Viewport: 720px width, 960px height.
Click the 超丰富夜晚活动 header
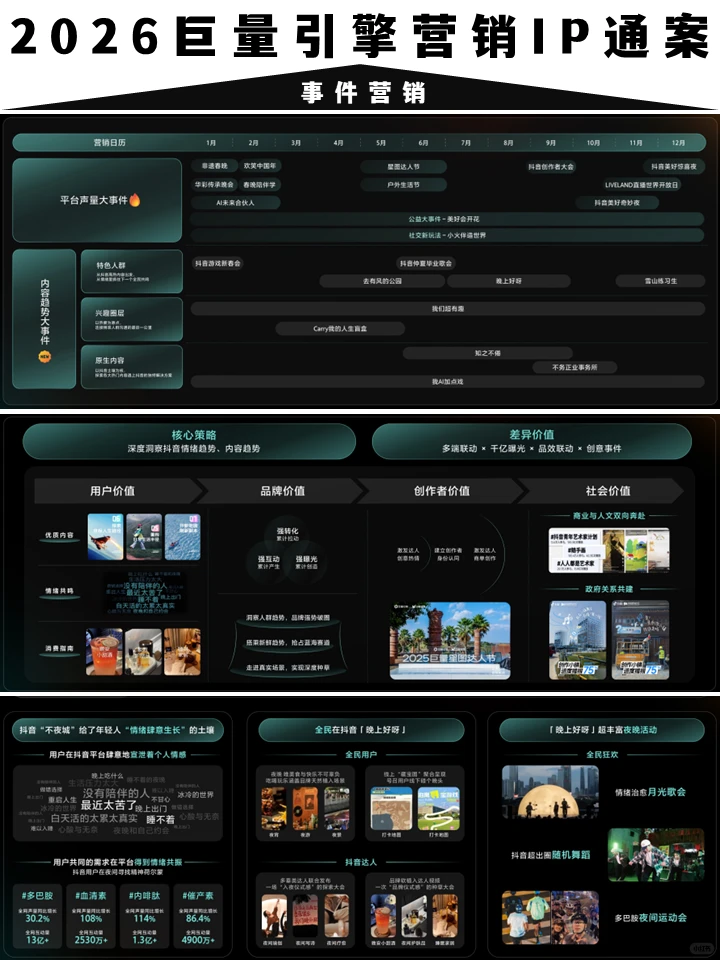tap(603, 730)
